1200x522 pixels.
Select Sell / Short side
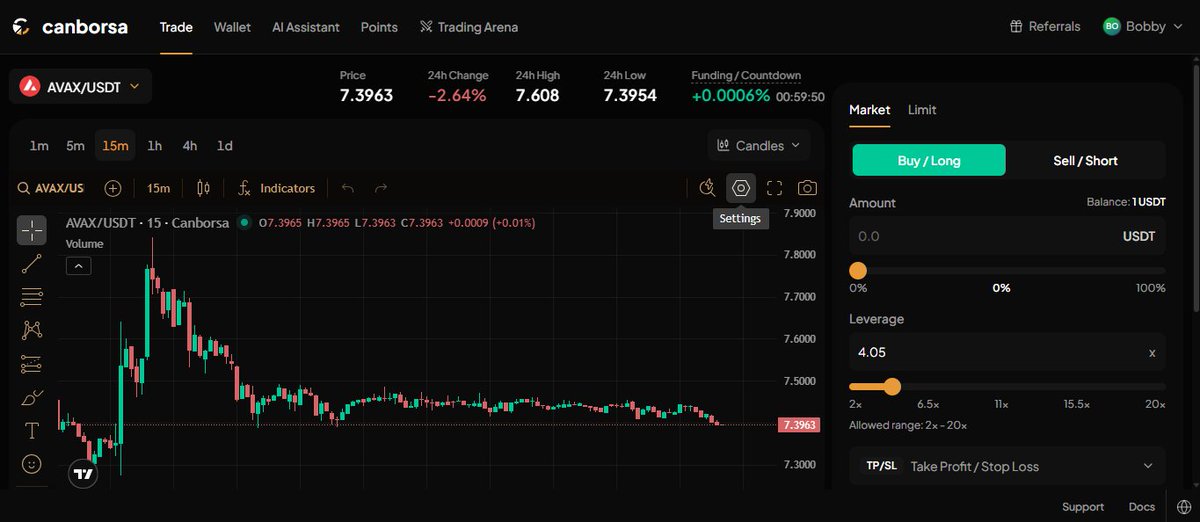pyautogui.click(x=1085, y=160)
